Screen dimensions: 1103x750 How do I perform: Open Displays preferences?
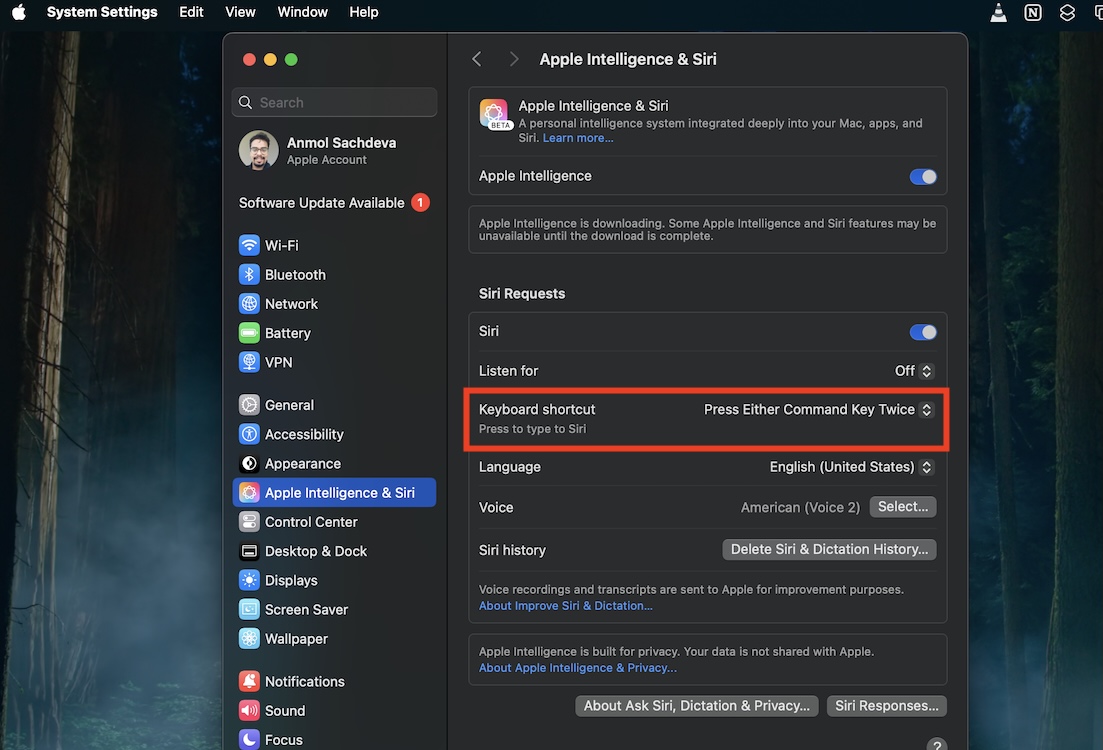pos(291,580)
